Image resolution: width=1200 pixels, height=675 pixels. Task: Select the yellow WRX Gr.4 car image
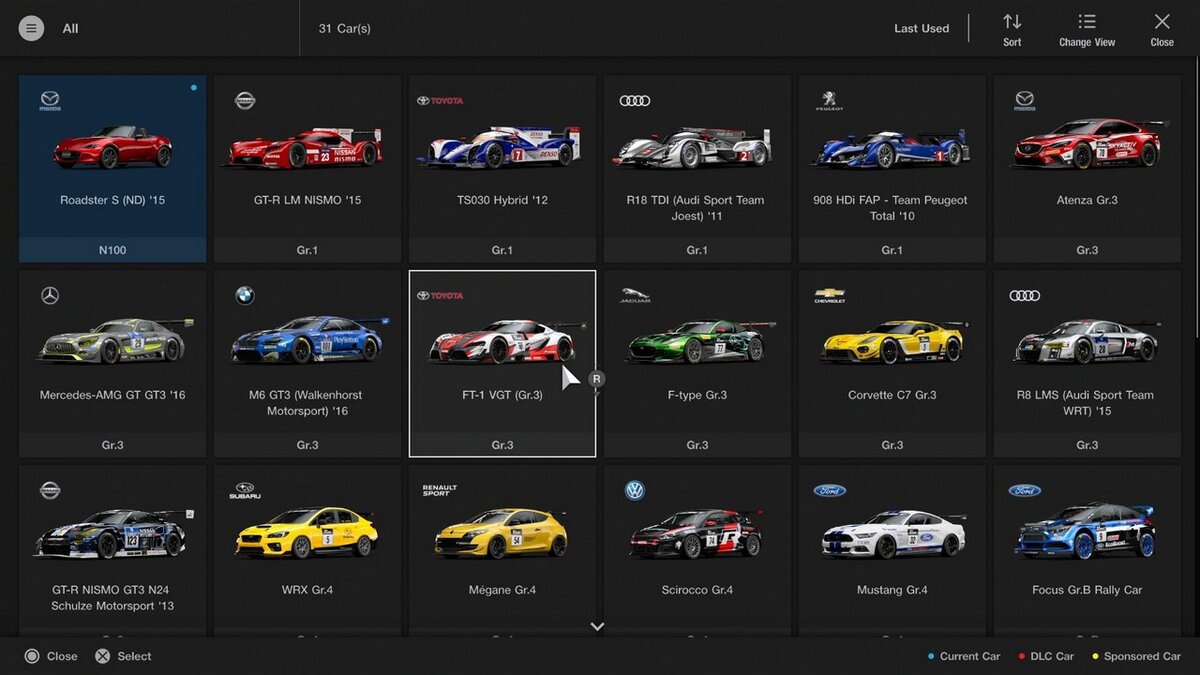coord(306,533)
